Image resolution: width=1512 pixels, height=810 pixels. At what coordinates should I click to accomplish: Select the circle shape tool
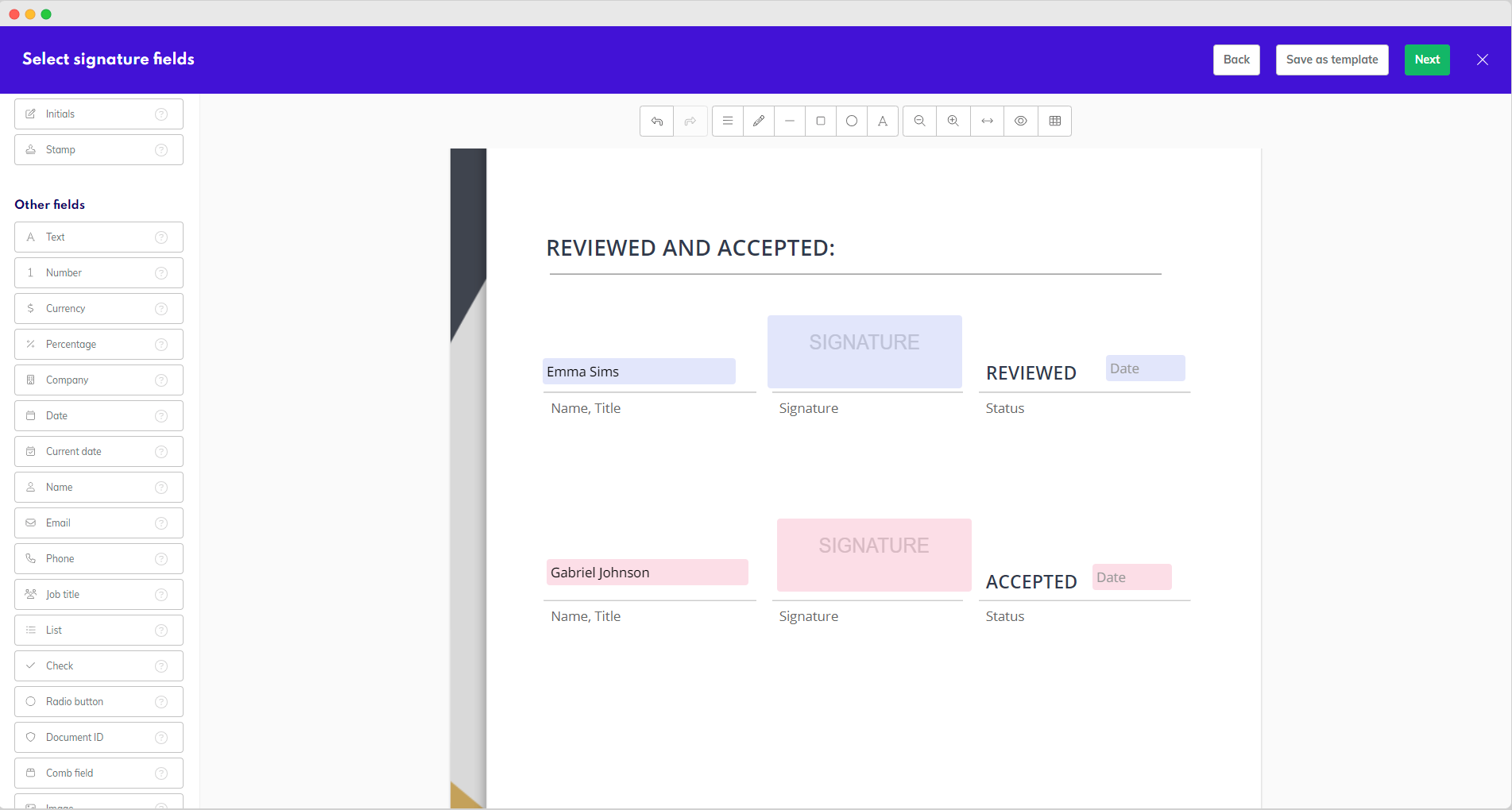[x=852, y=121]
